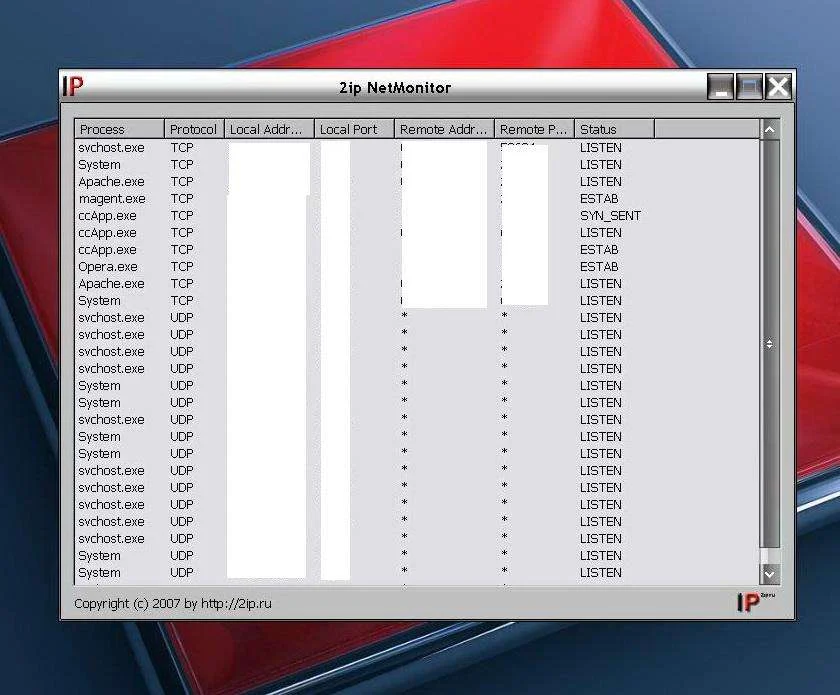Click the Remote Addr... column header
The image size is (840, 695).
444,129
